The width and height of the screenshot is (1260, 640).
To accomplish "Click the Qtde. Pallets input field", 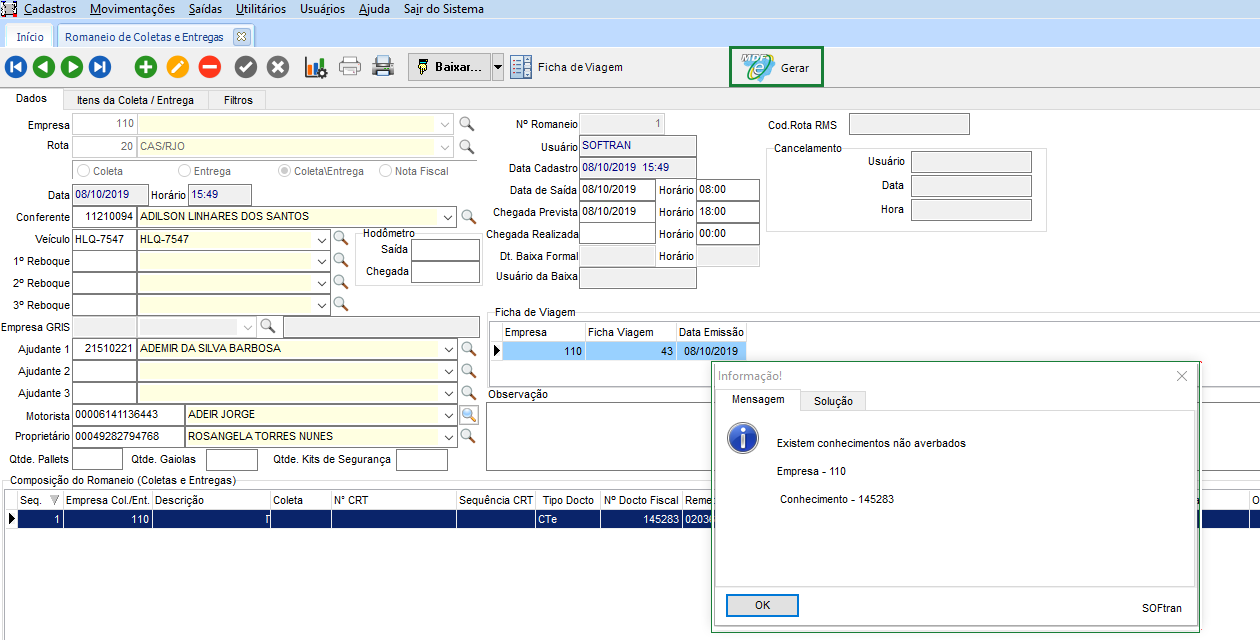I will 98,460.
